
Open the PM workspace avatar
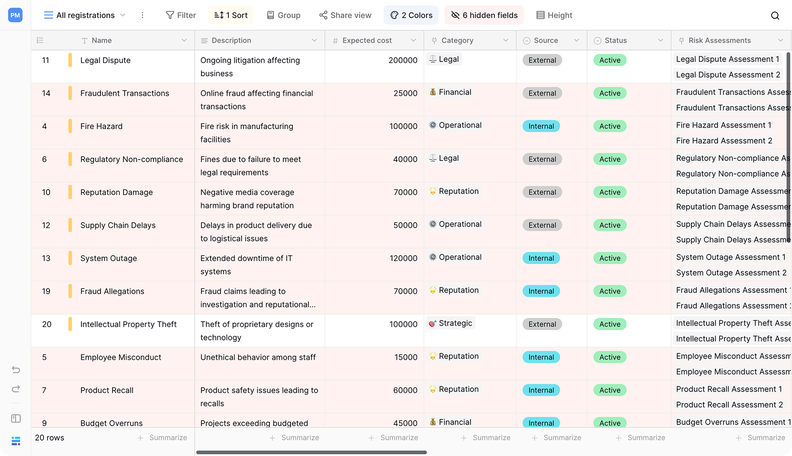tap(15, 15)
